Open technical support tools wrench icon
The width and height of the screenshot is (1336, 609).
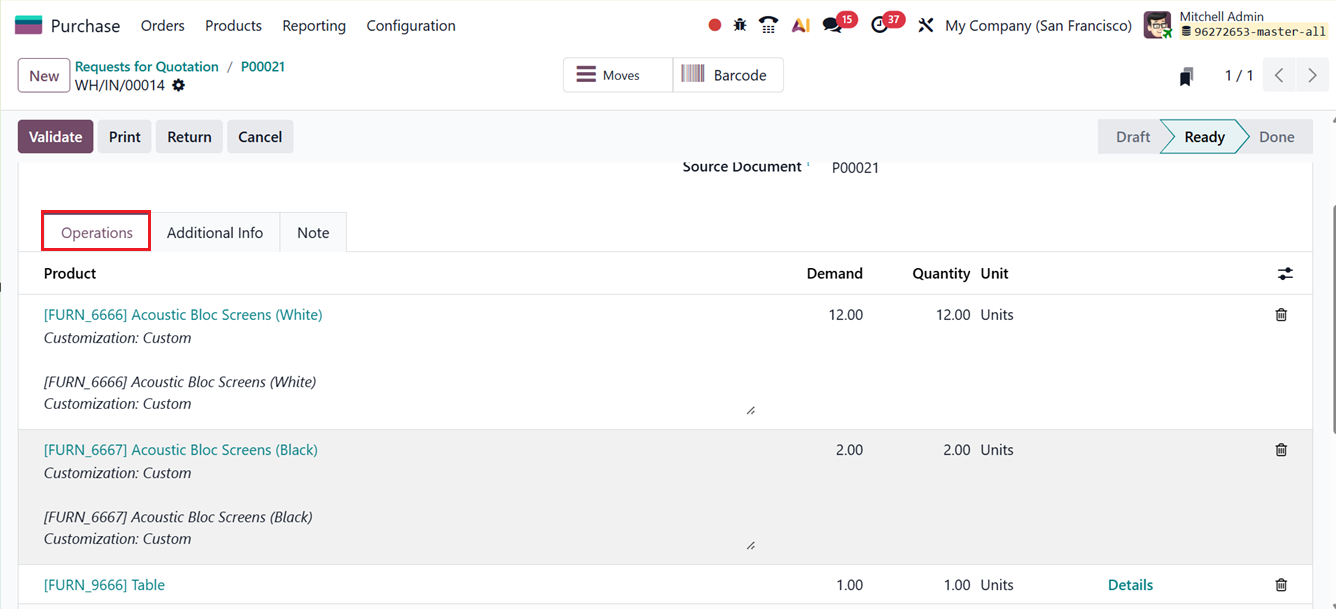[925, 23]
